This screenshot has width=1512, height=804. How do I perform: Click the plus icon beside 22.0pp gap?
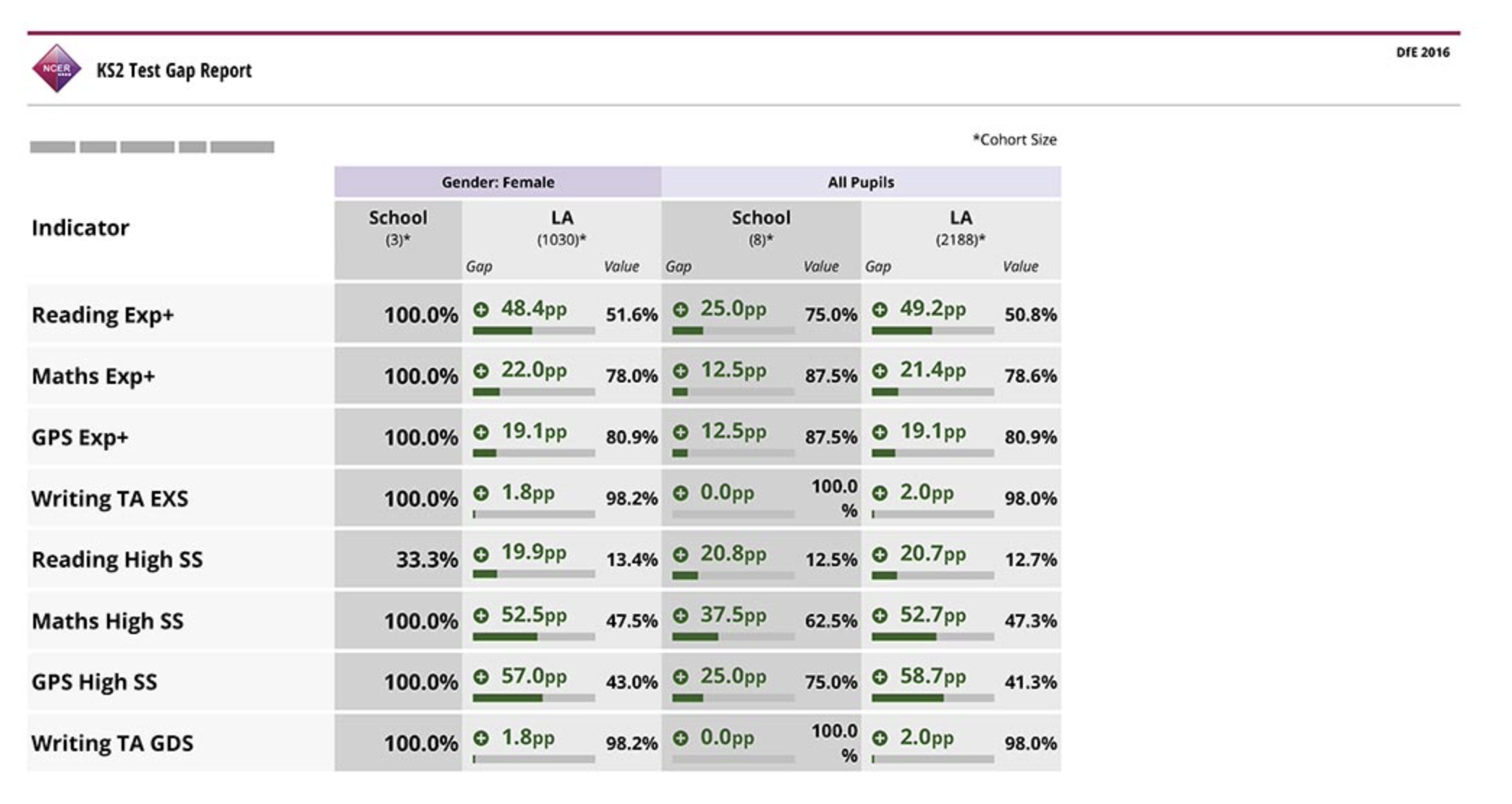pyautogui.click(x=481, y=371)
